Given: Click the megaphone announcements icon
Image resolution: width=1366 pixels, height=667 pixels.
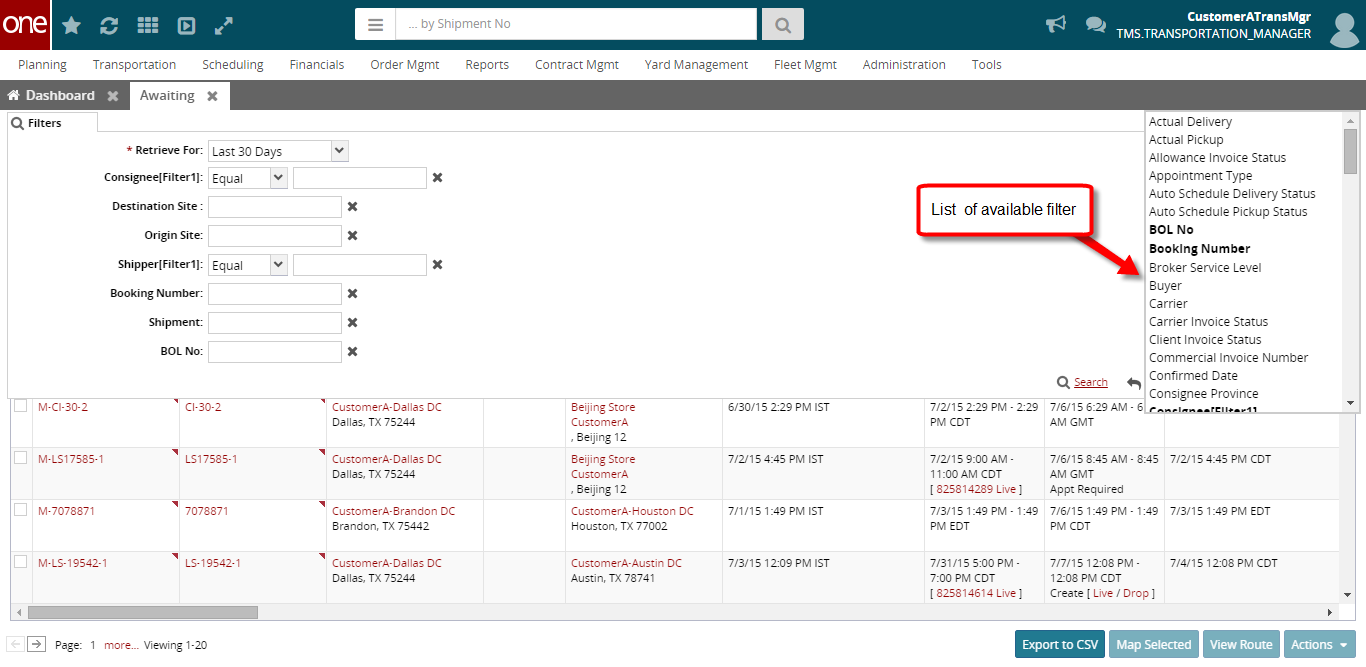Looking at the screenshot, I should tap(1056, 25).
